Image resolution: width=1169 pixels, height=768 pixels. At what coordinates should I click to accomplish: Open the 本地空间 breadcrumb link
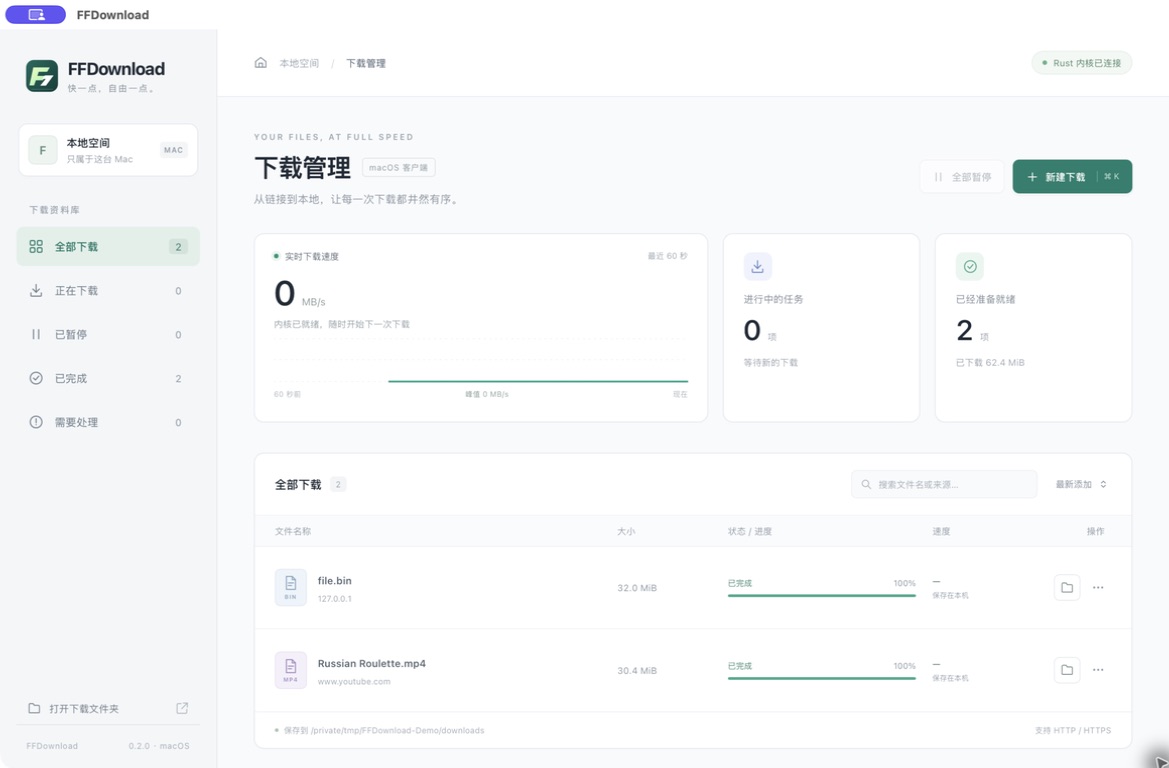[x=299, y=63]
